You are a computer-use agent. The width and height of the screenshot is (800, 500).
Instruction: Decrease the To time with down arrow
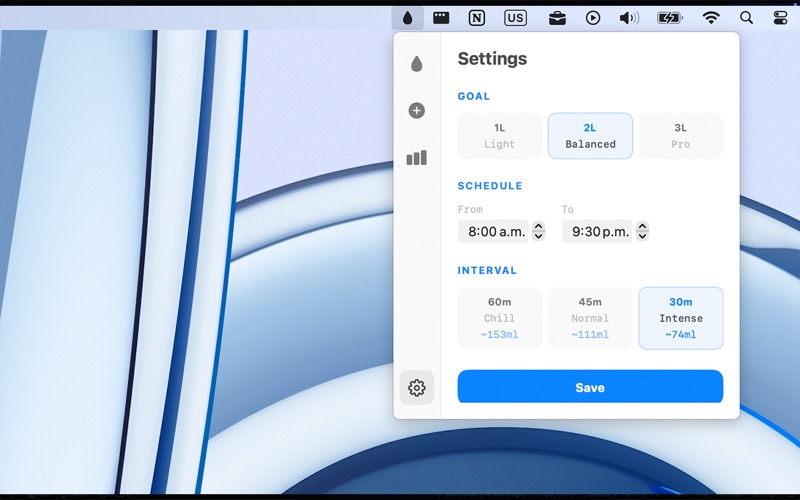[x=643, y=236]
